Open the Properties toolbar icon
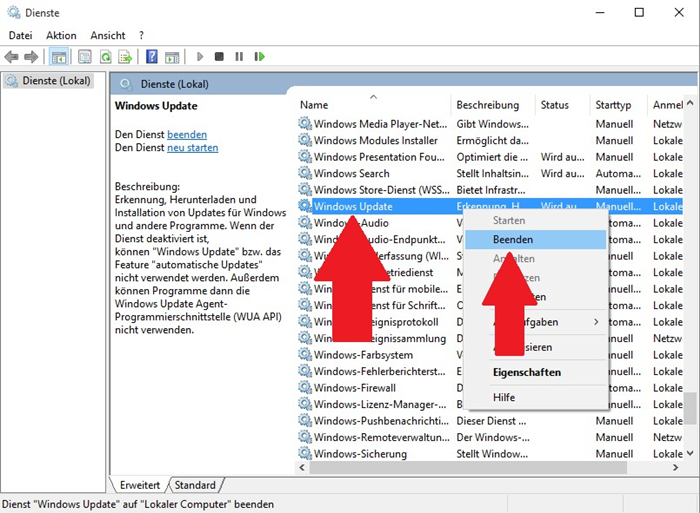The width and height of the screenshot is (700, 513). point(84,57)
